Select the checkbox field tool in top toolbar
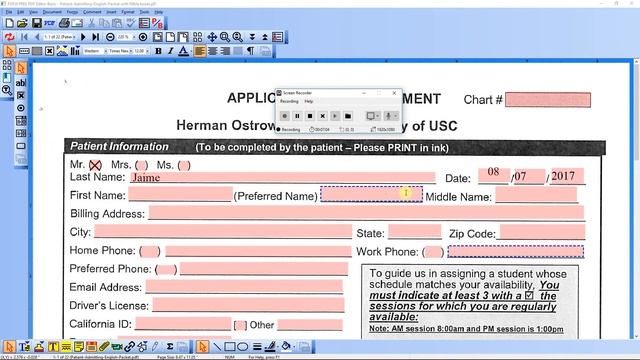640x360 pixels. (49, 51)
